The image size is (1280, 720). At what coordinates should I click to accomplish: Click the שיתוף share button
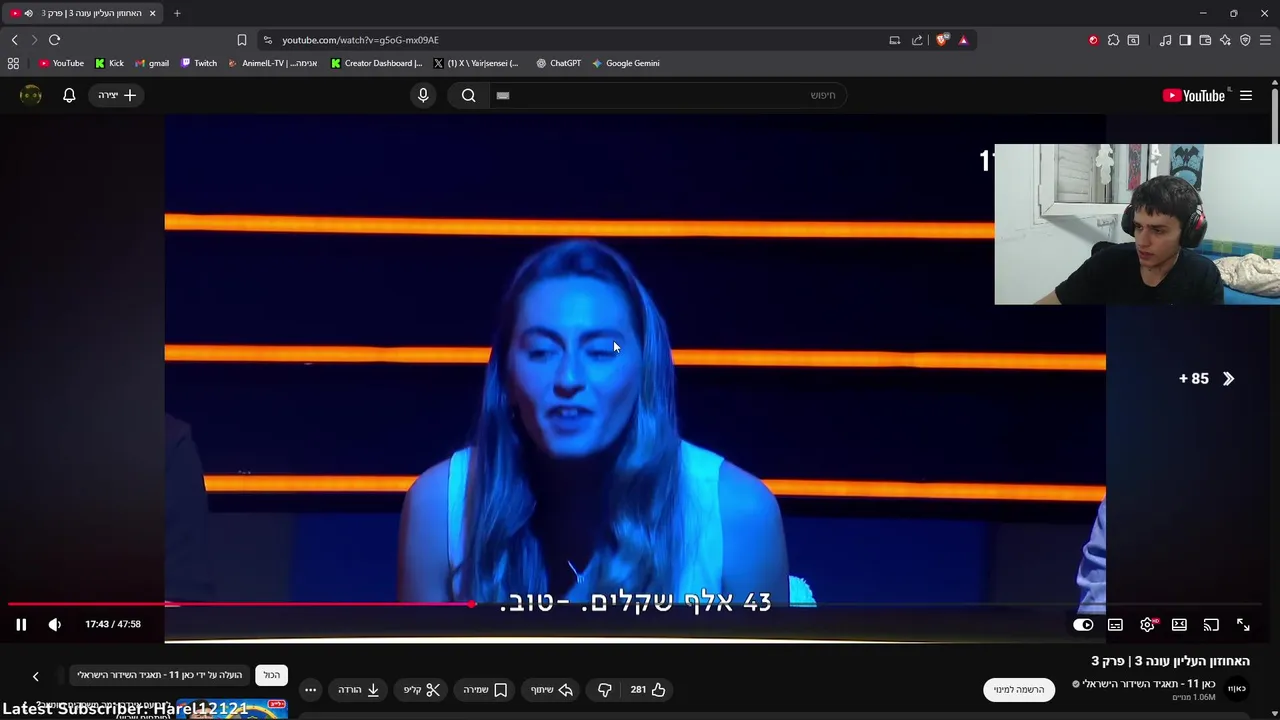[x=551, y=689]
